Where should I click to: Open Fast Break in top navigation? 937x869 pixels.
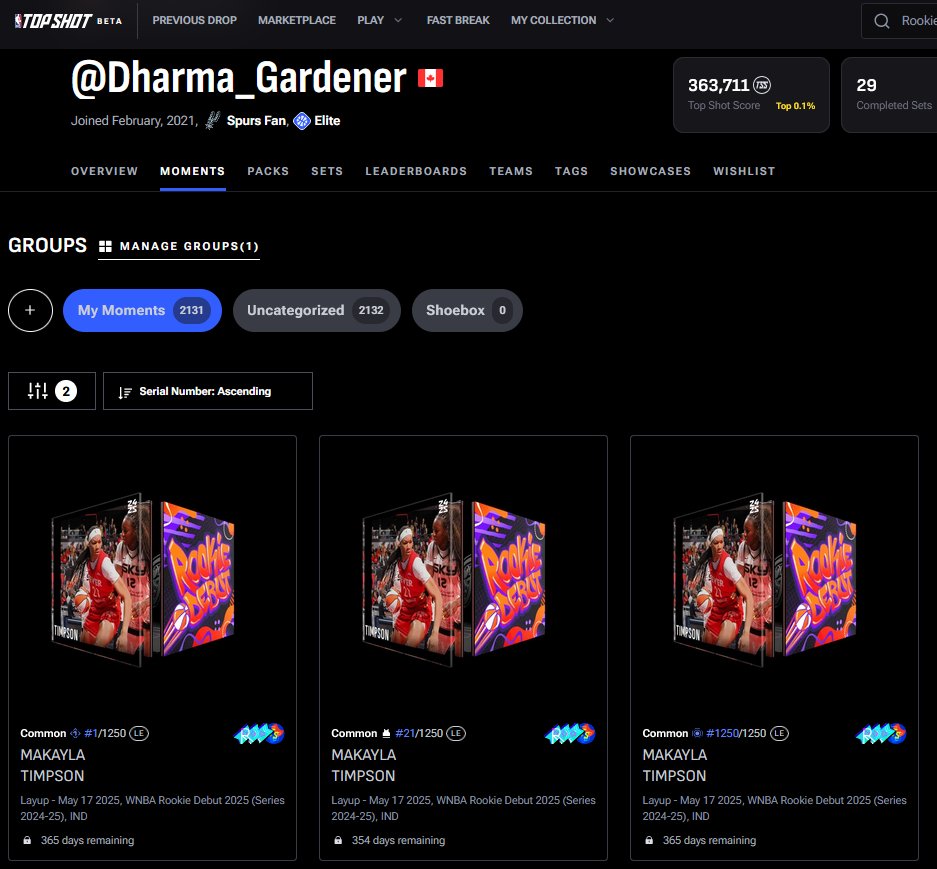458,20
